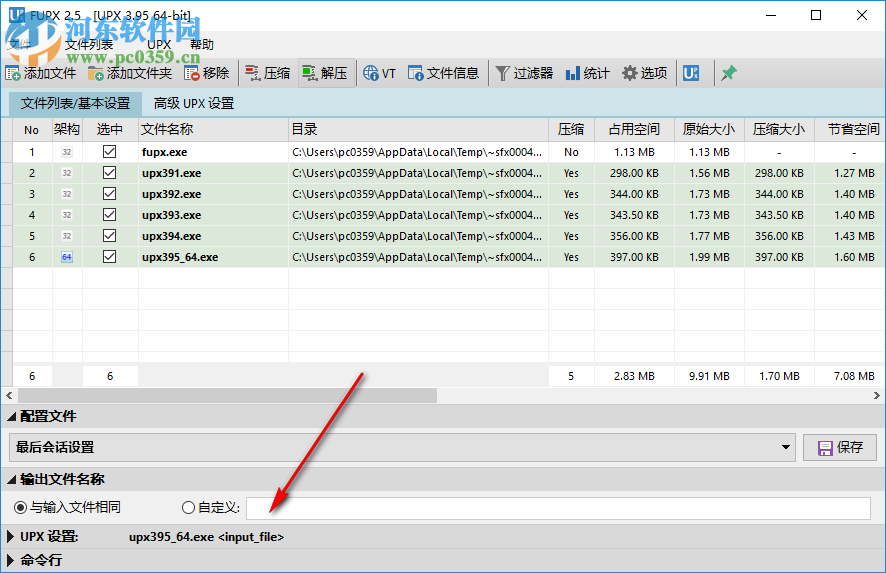Uncheck the upx394.exe selection checkbox

click(x=110, y=235)
